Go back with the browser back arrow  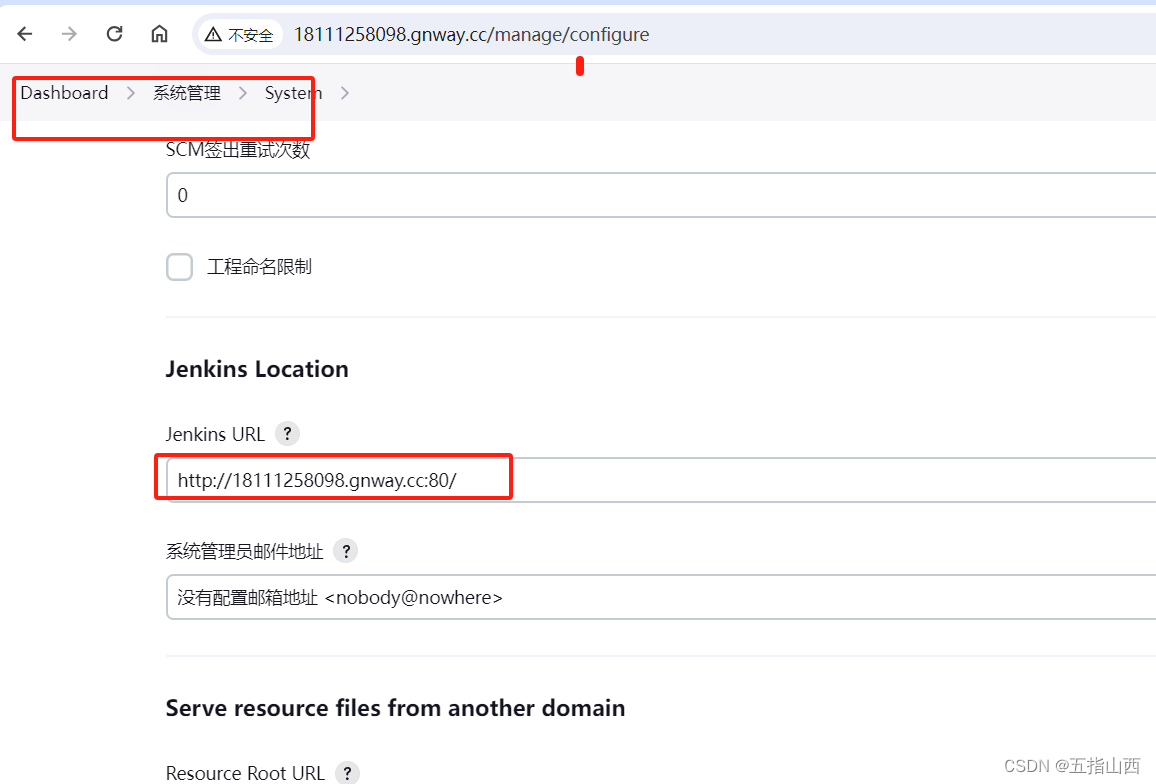tap(25, 34)
